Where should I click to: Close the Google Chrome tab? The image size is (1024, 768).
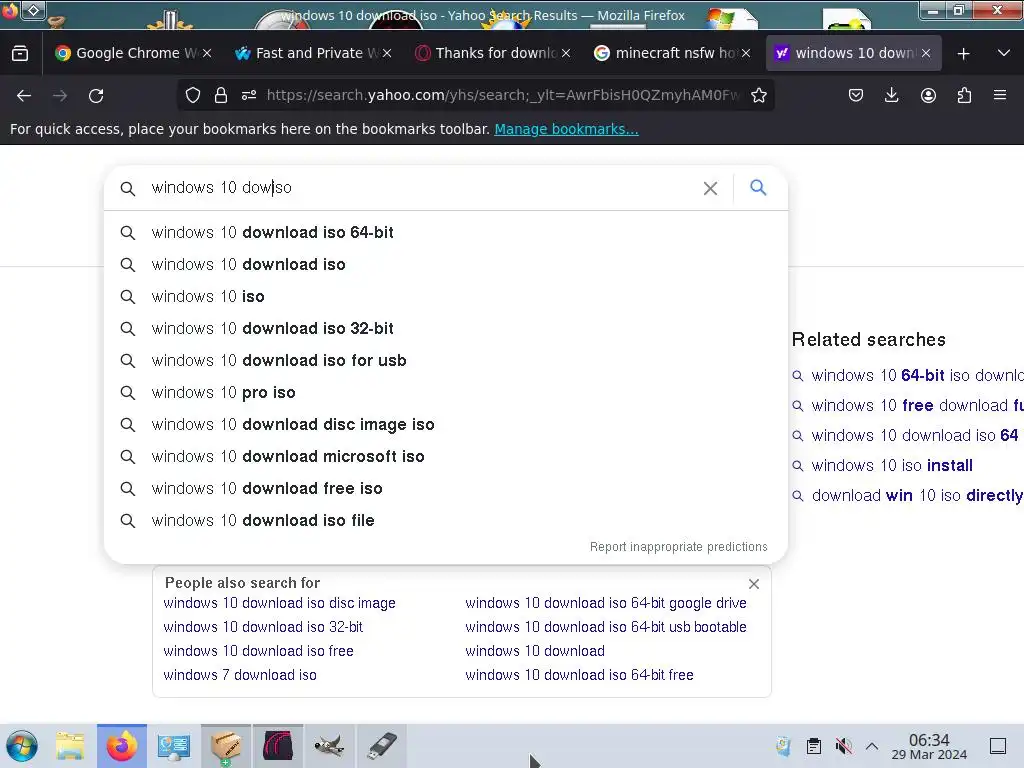207,54
